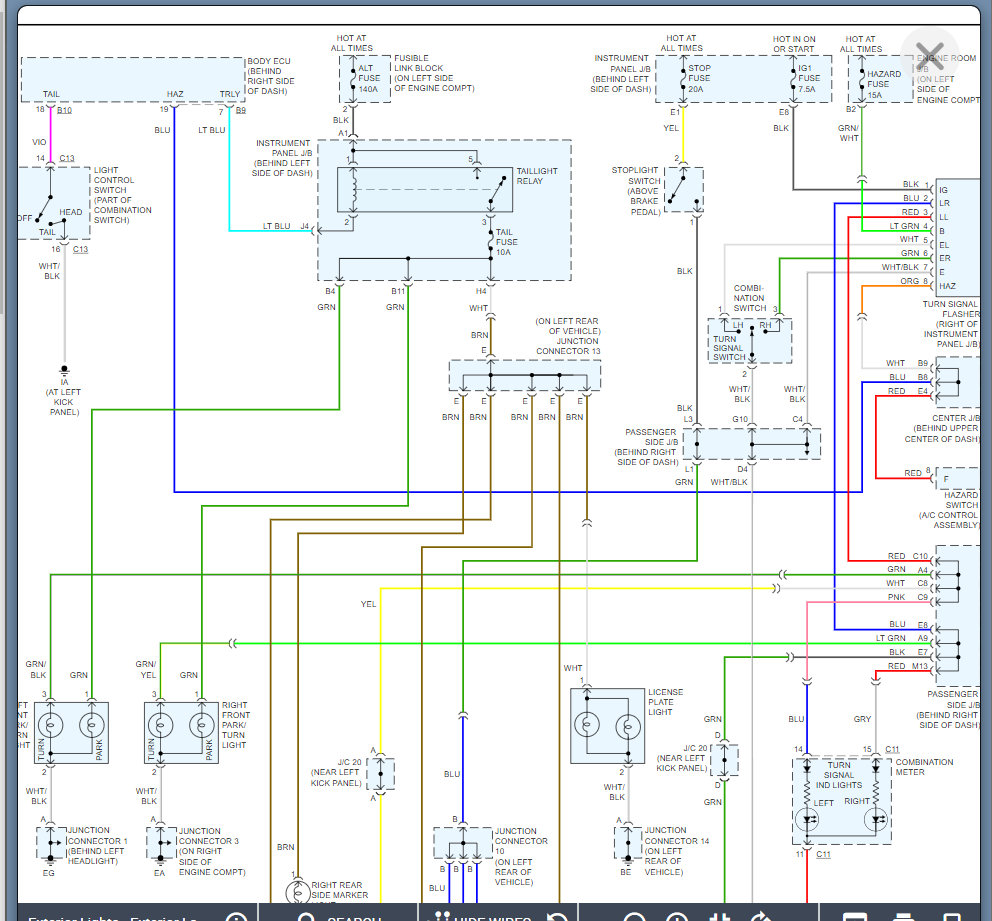Screen dimensions: 992x921
Task: Click the rotate diagram icon
Action: point(758,917)
